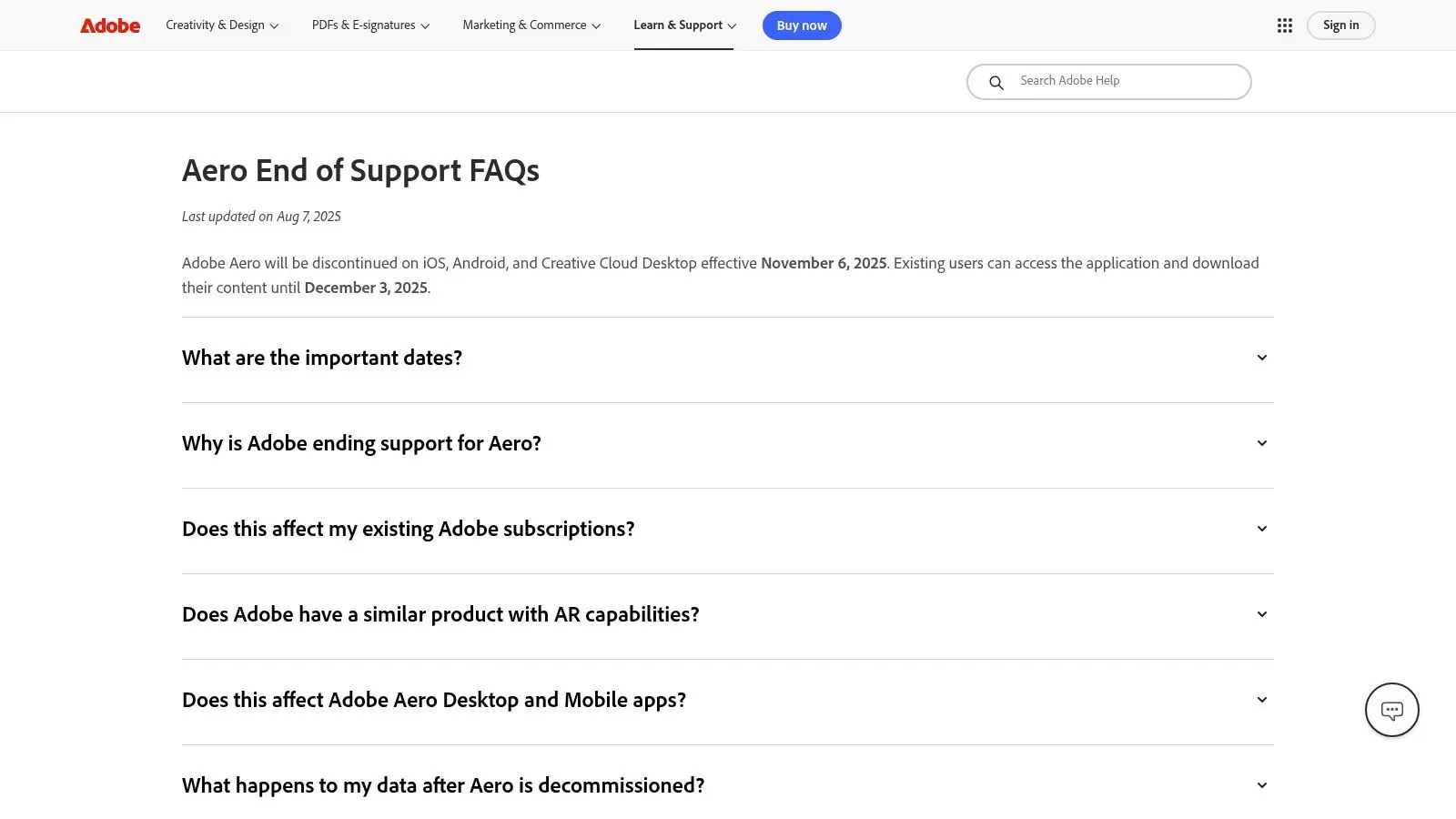
Task: Expand 'Does this affect Adobe Aero Desktop' question
Action: (727, 701)
